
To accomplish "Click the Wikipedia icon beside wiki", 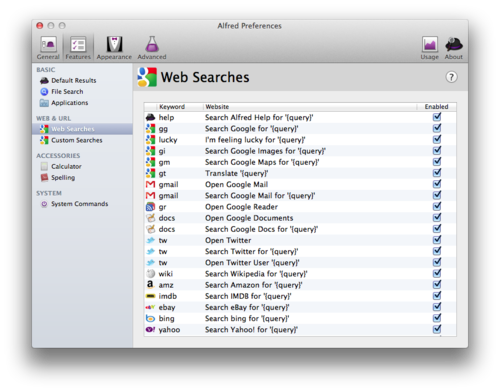I will pos(151,274).
